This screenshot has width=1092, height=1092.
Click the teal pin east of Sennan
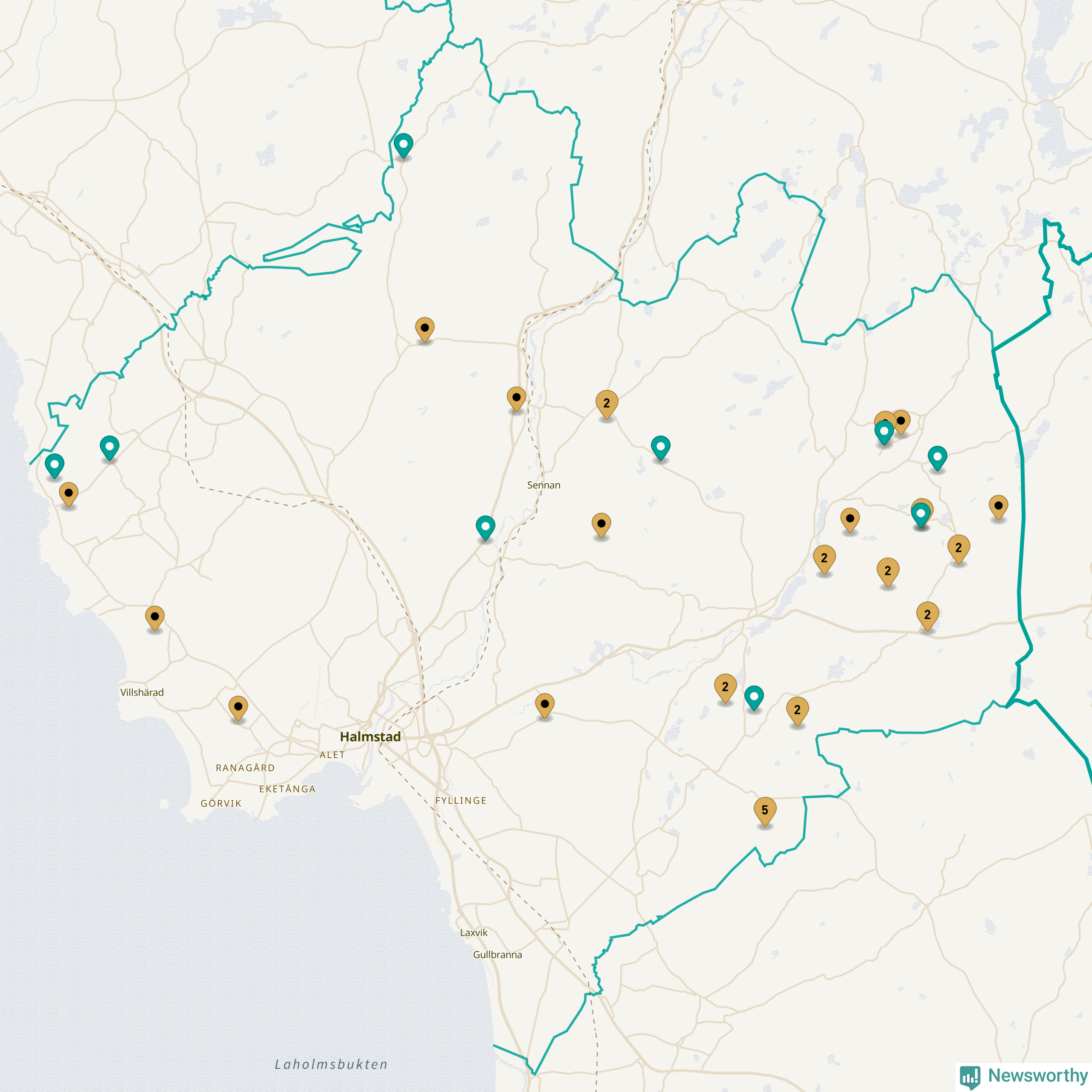660,447
